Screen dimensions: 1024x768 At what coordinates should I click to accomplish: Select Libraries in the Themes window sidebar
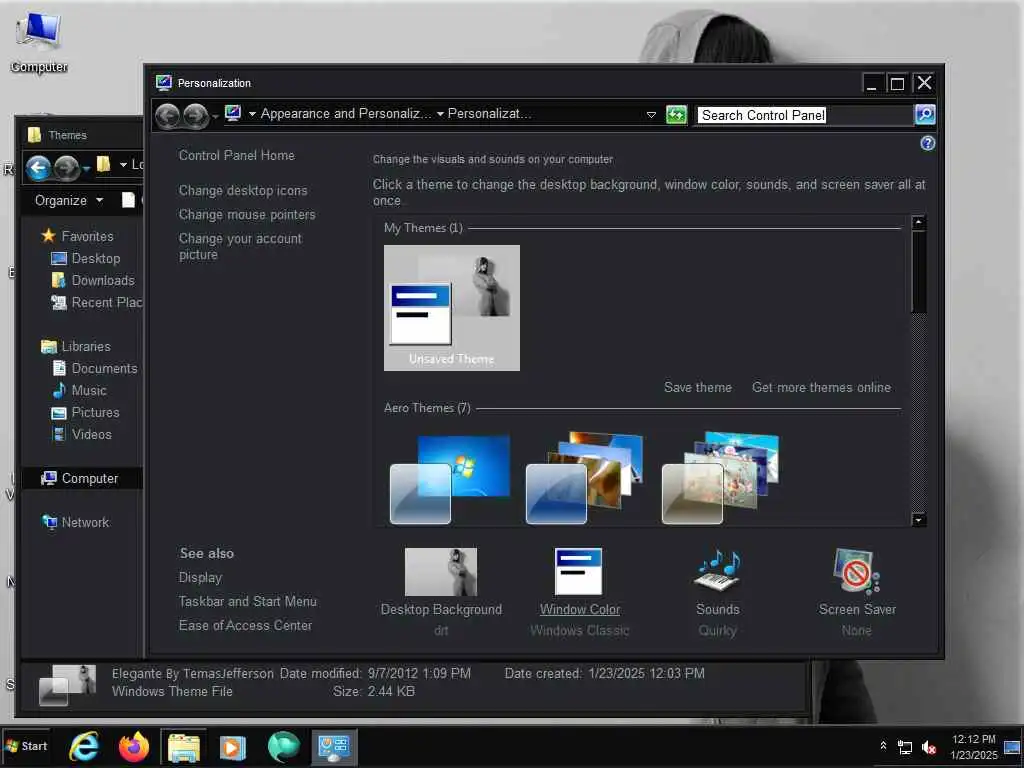(75, 346)
